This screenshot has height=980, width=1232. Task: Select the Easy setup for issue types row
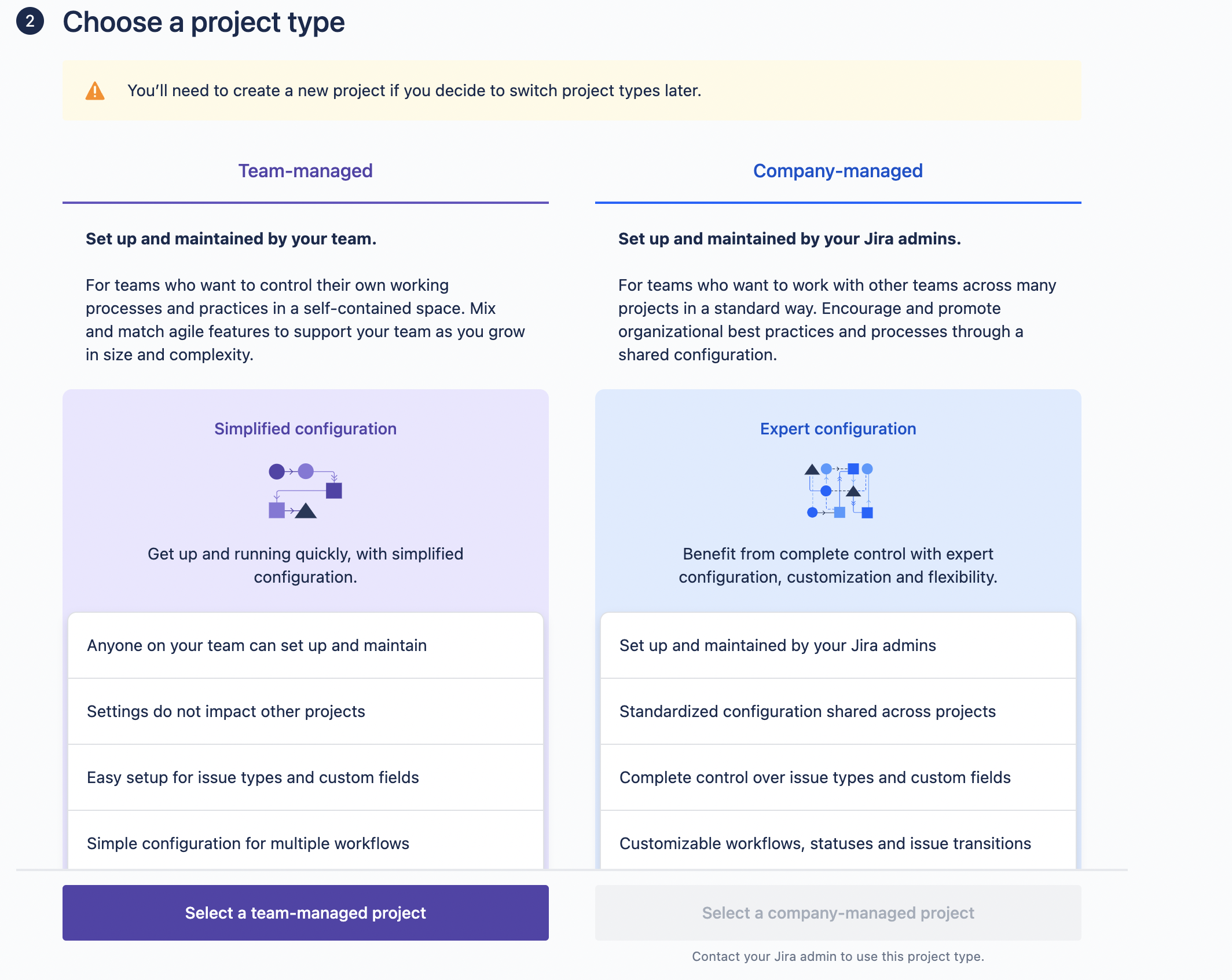pyautogui.click(x=305, y=777)
